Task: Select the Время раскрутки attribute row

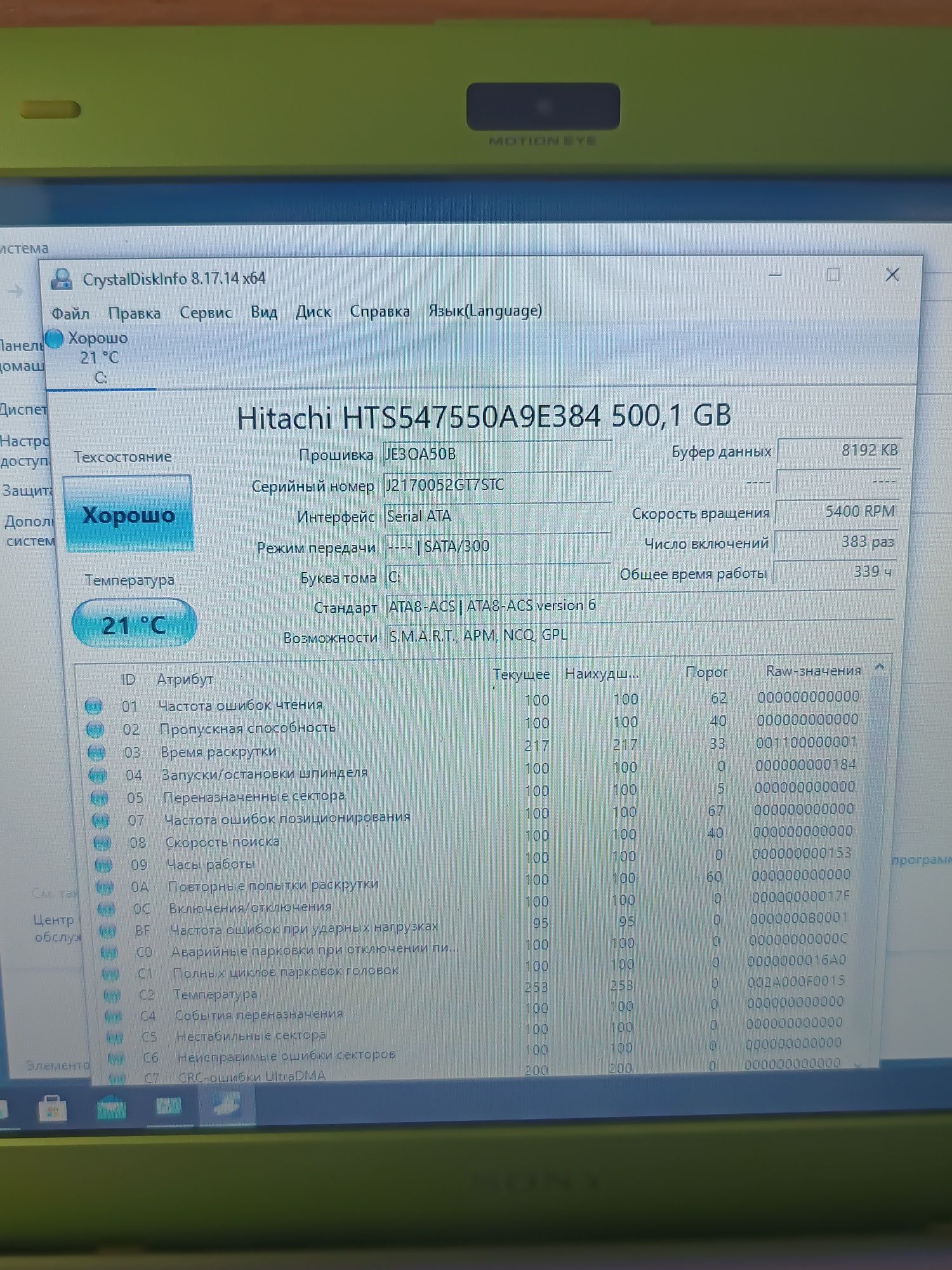Action: 473,747
